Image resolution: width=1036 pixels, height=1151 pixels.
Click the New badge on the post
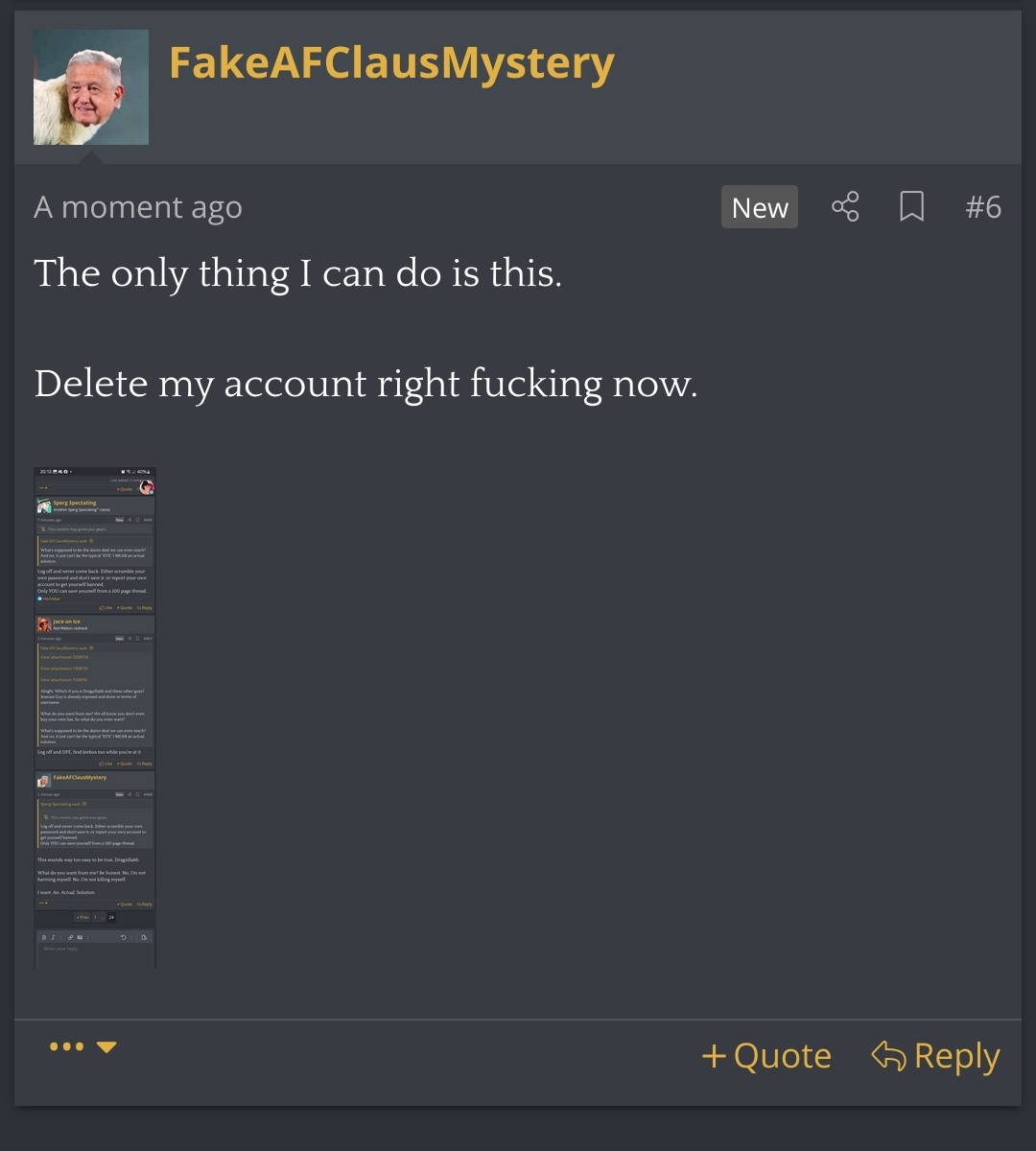(x=760, y=207)
